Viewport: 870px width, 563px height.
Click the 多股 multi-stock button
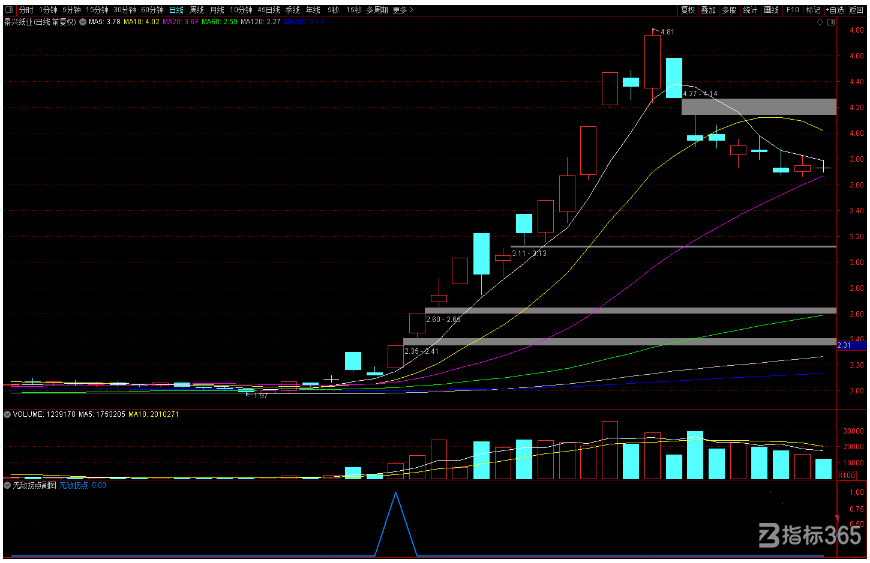(729, 10)
